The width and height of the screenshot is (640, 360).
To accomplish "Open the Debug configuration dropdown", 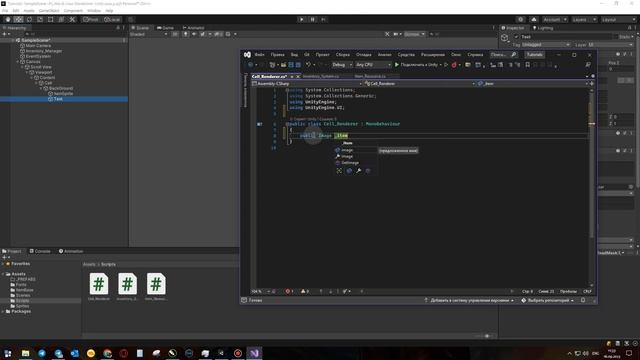I will [341, 65].
